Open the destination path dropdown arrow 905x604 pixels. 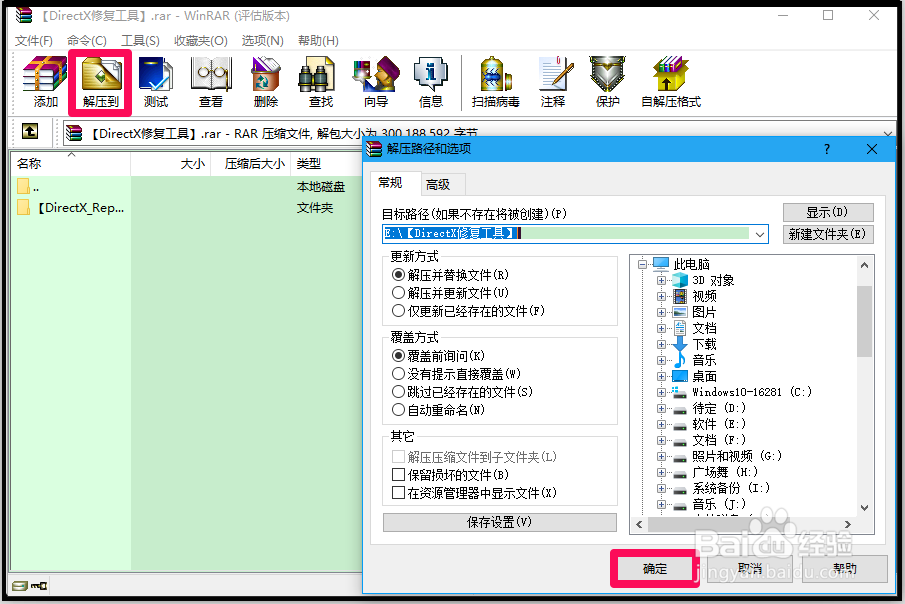(760, 234)
